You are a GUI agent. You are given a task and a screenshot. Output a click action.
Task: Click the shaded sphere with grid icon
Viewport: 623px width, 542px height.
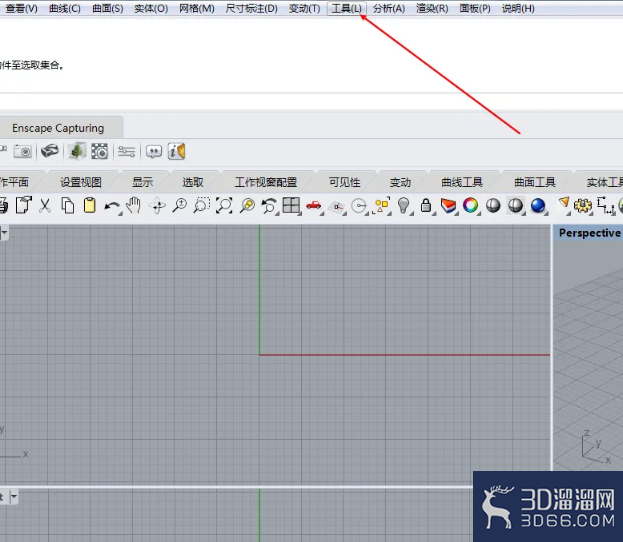coord(516,205)
